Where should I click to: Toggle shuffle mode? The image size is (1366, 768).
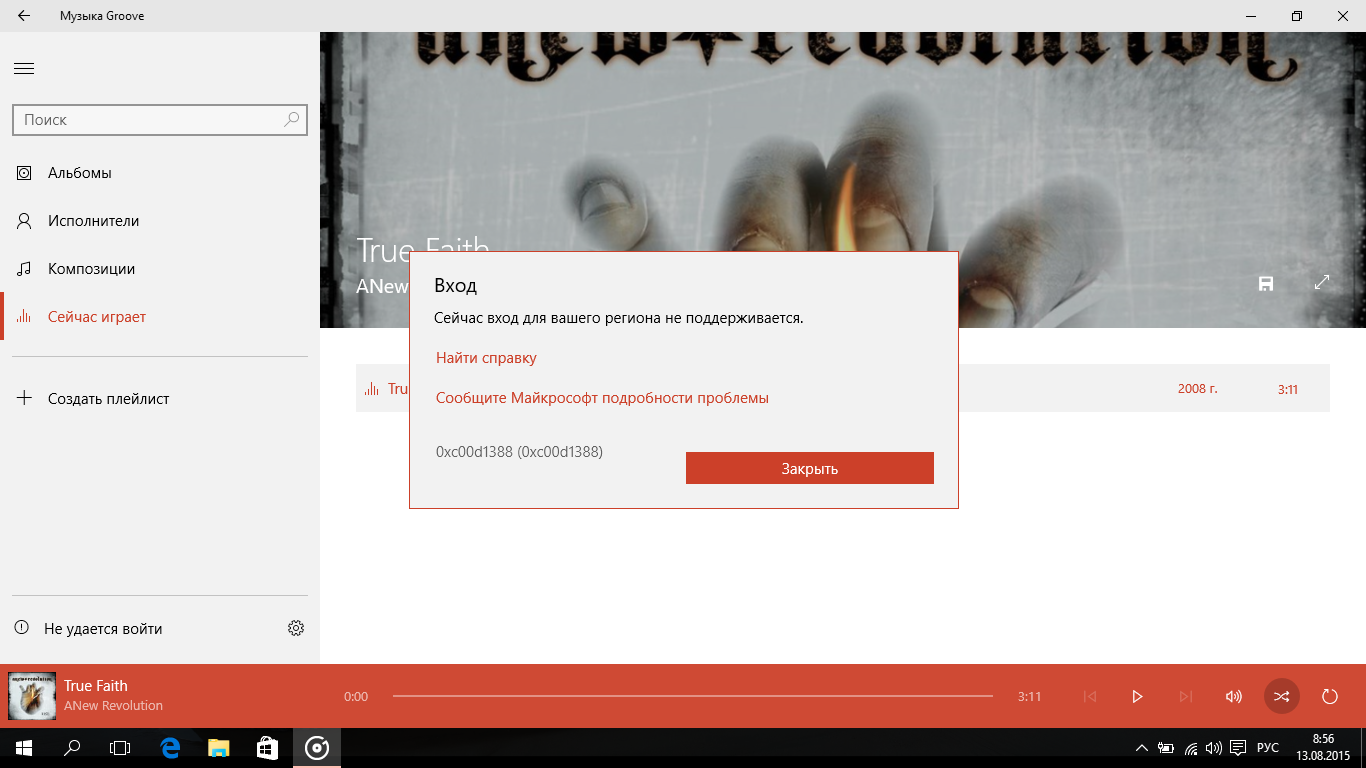coord(1282,696)
